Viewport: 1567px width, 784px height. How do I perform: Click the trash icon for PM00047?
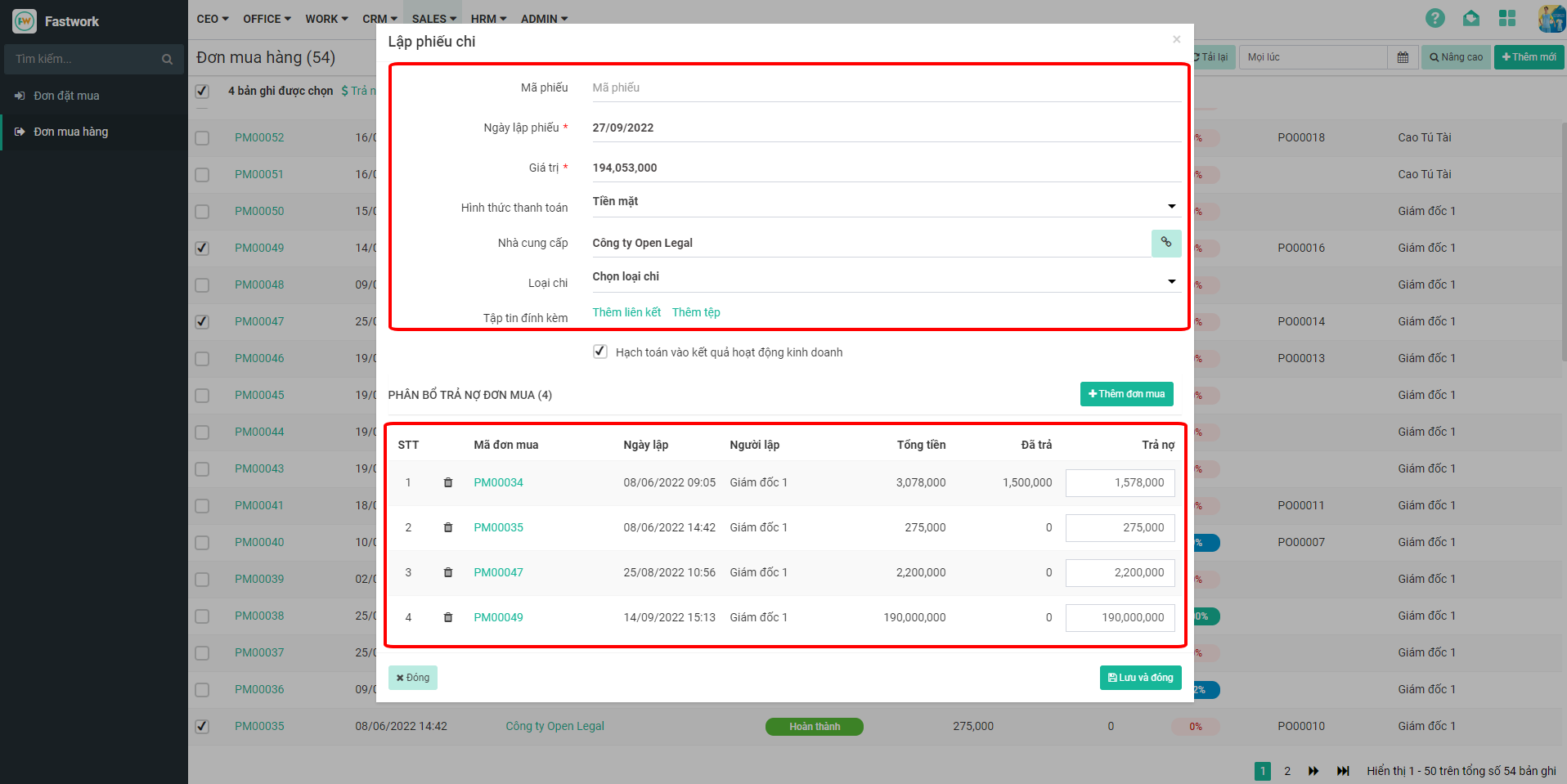pos(447,572)
